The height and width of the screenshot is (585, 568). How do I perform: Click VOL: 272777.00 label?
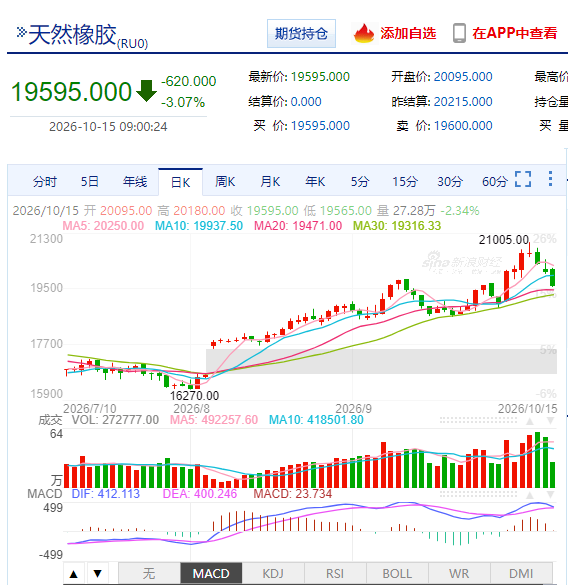[115, 420]
